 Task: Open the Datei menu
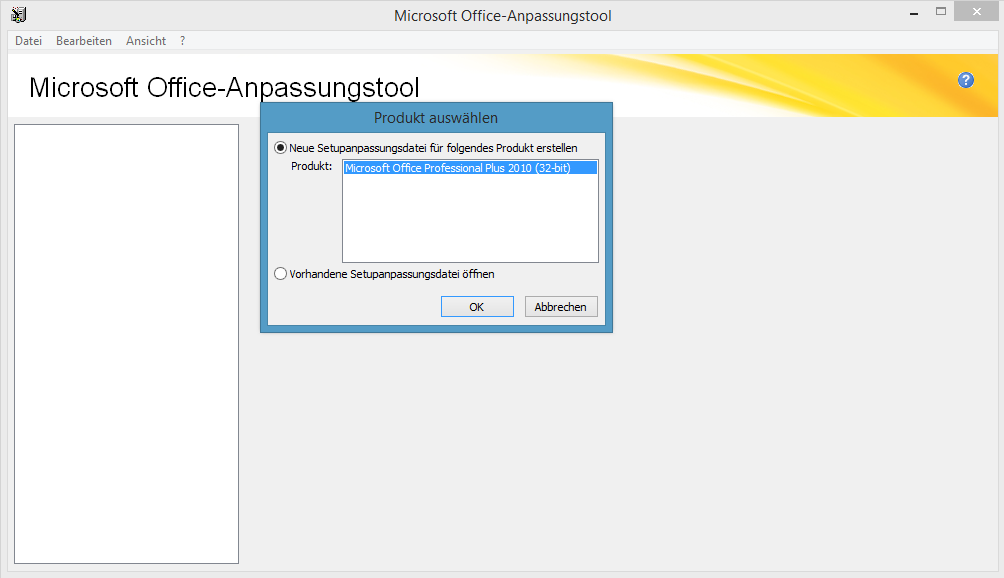click(28, 41)
